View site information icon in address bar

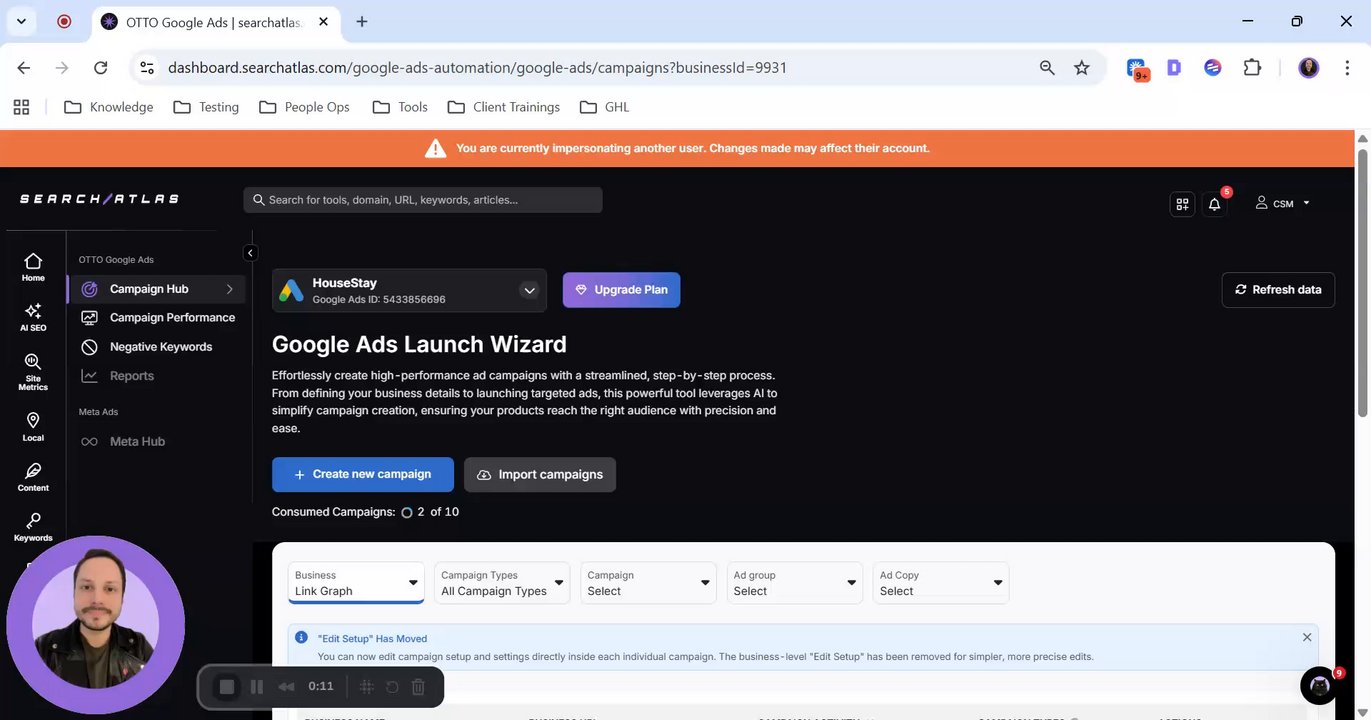point(147,68)
